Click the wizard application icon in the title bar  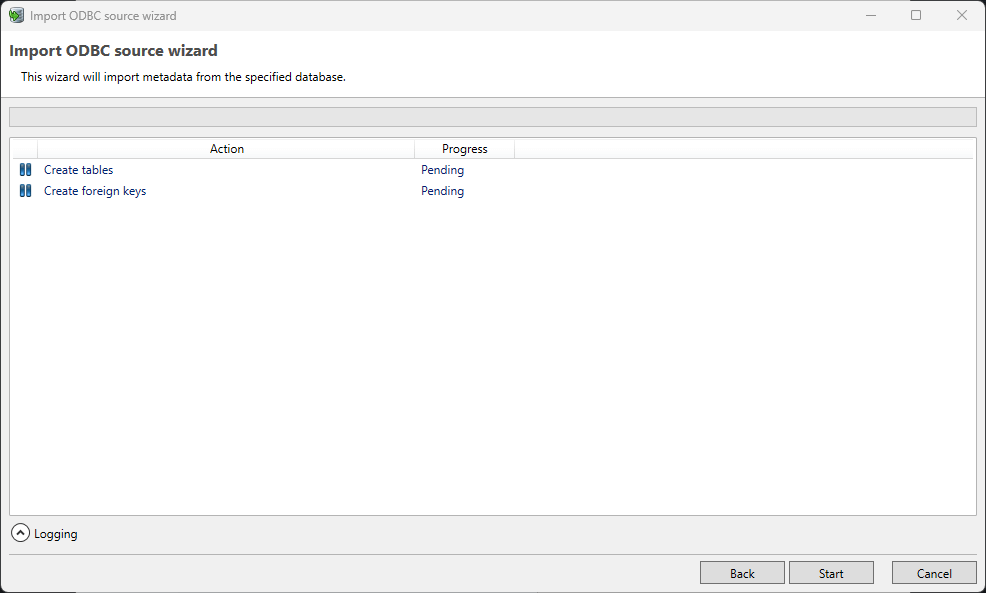[x=16, y=15]
